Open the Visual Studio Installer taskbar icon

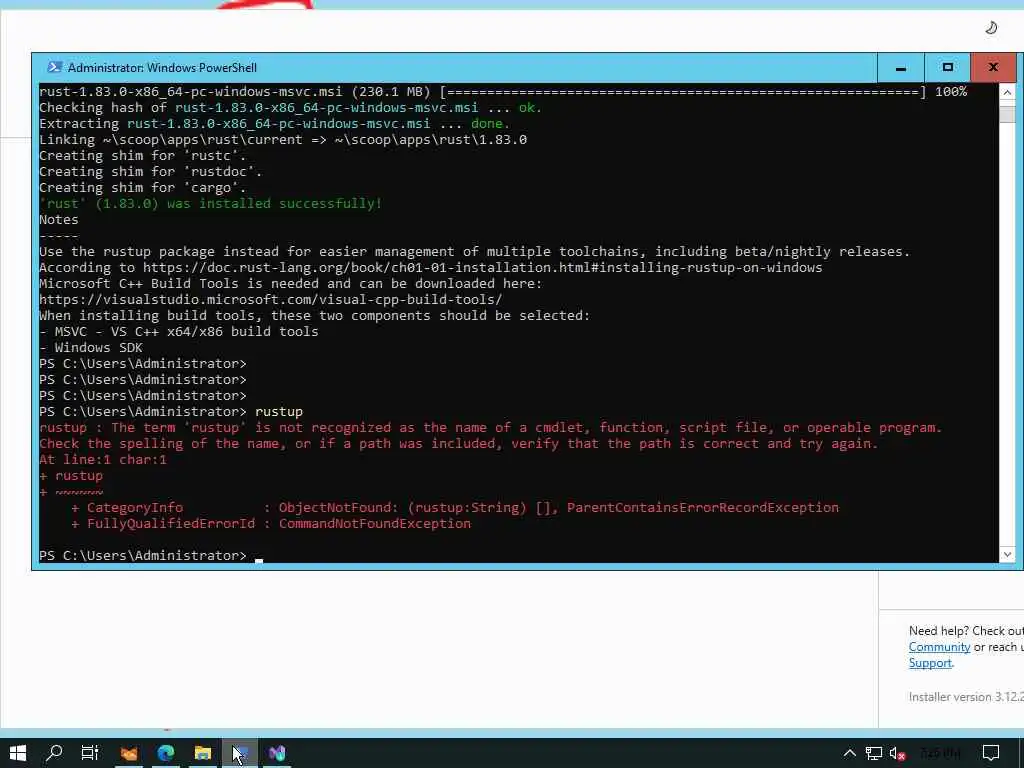tap(277, 753)
